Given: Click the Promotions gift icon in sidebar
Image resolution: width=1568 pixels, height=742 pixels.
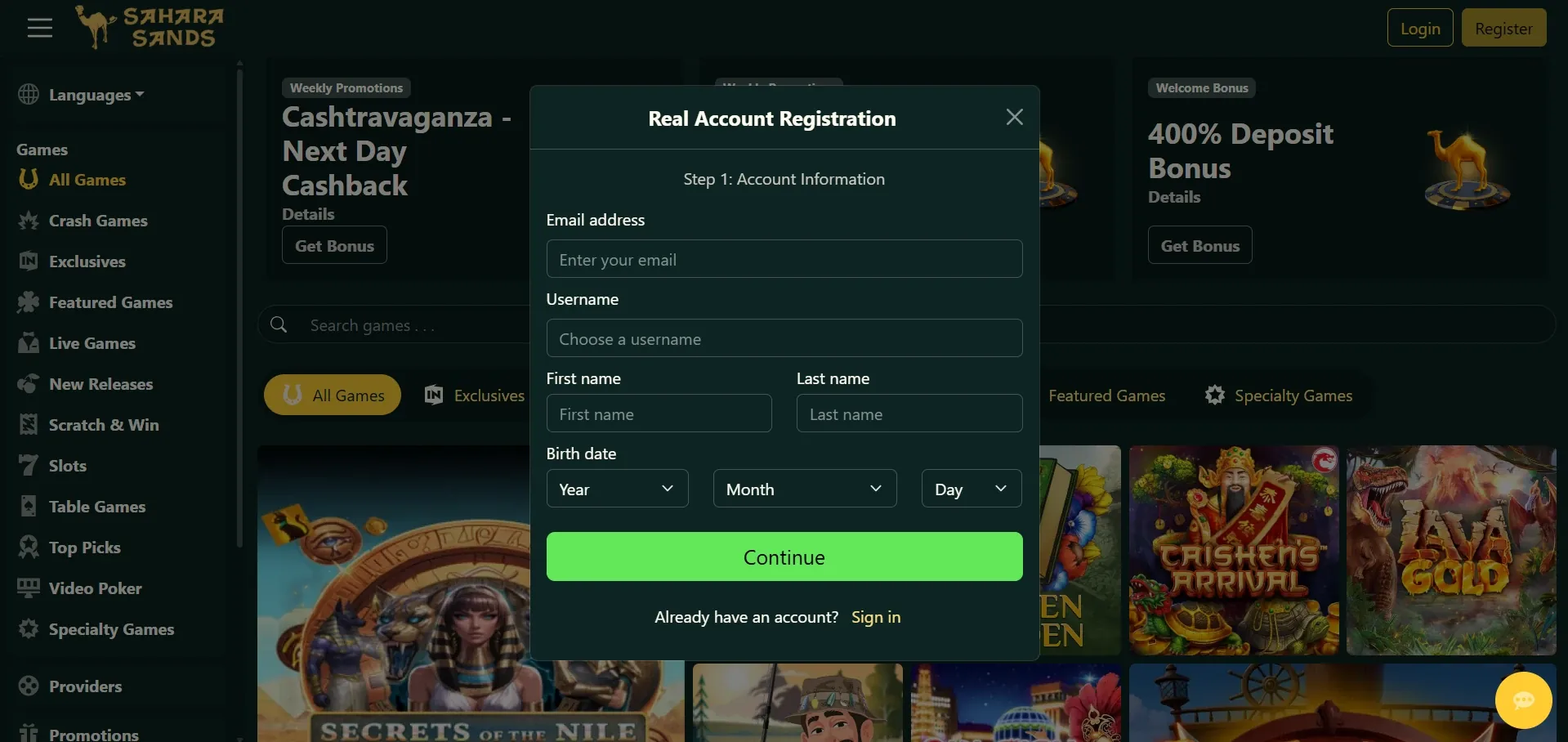Looking at the screenshot, I should click(29, 733).
